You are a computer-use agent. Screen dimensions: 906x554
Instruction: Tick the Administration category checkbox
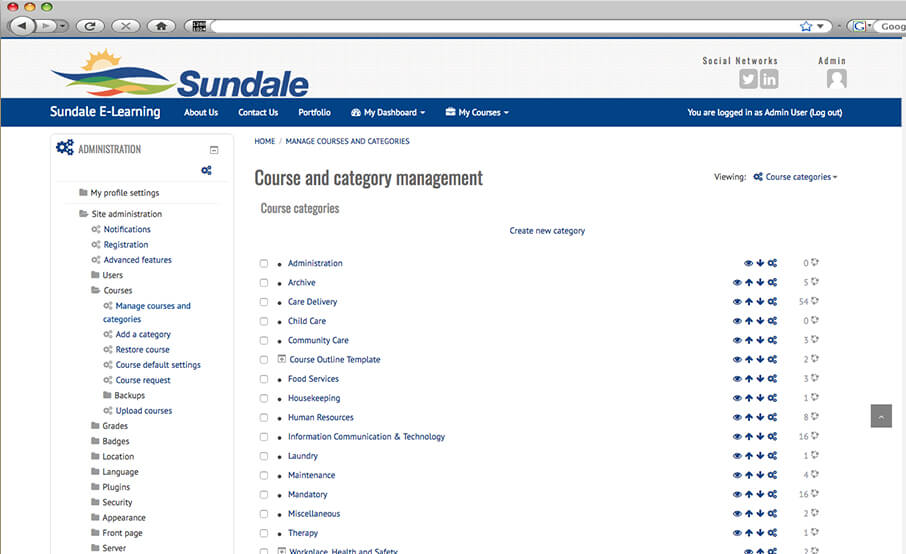(263, 263)
